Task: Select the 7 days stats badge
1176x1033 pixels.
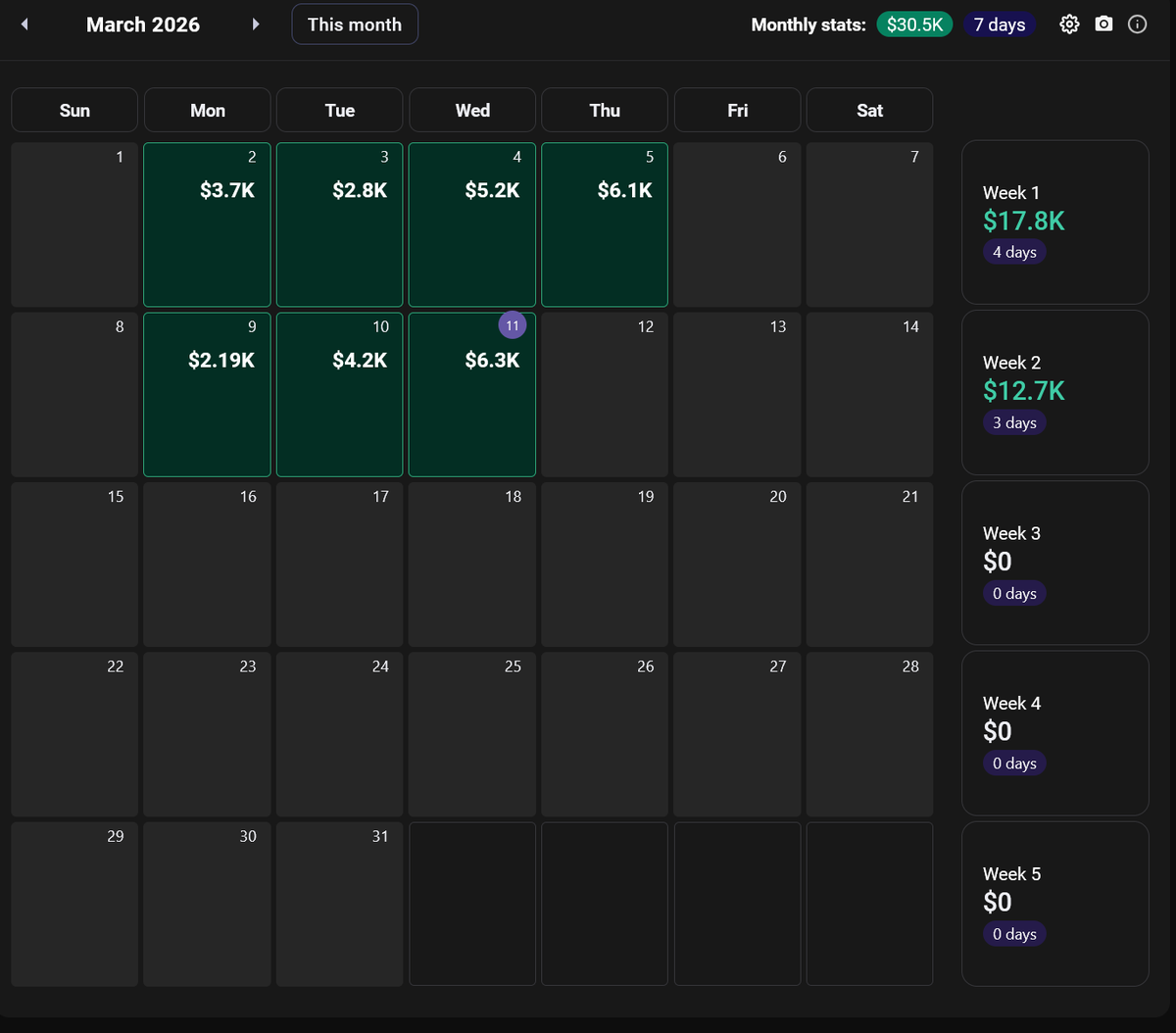Action: coord(1000,25)
